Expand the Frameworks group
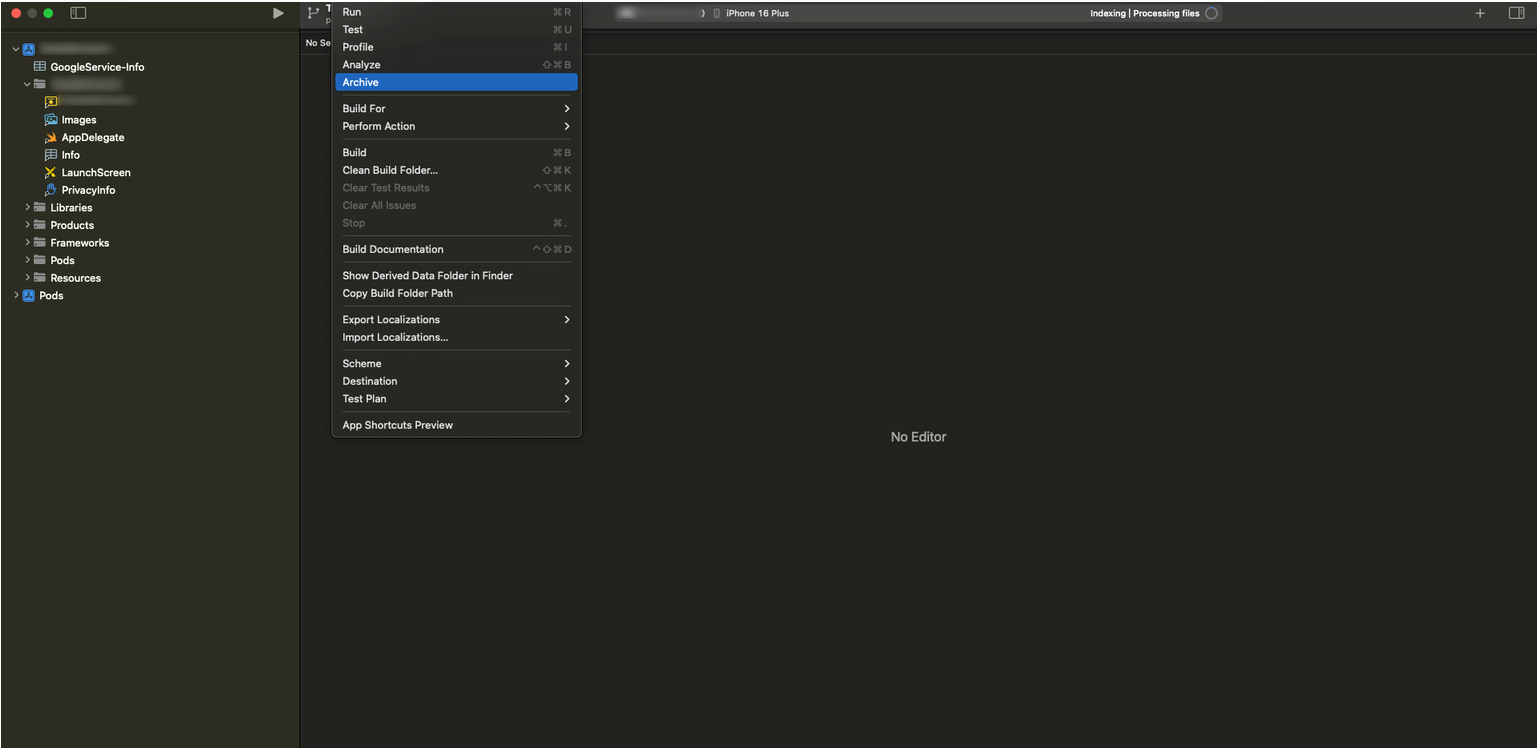1537x748 pixels. 28,243
